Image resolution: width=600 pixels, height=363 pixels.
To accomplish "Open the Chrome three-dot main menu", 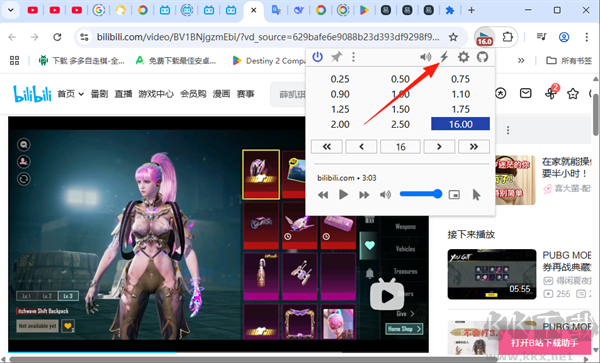I will coord(586,37).
